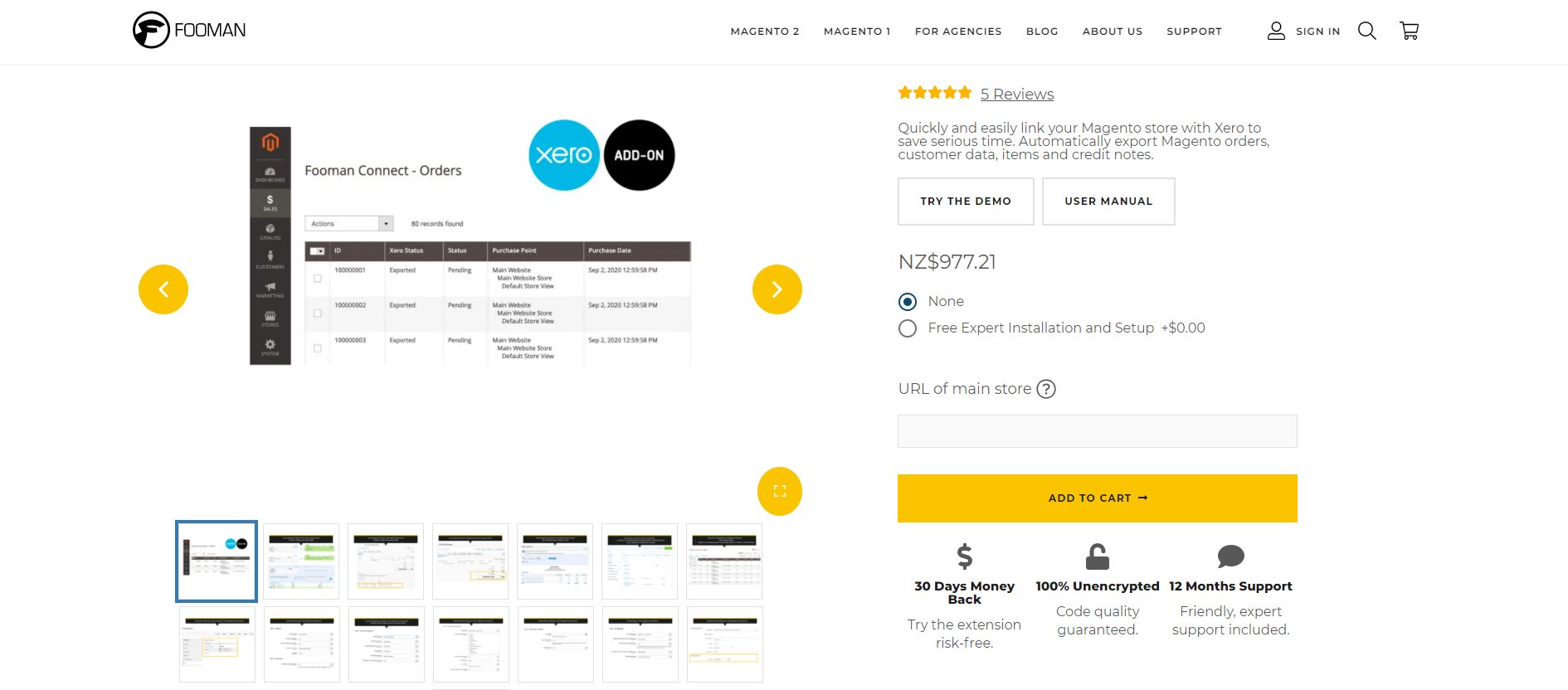Screen dimensions: 1568x690
Task: Select the first thumbnail with Xero logo
Action: pos(217,561)
